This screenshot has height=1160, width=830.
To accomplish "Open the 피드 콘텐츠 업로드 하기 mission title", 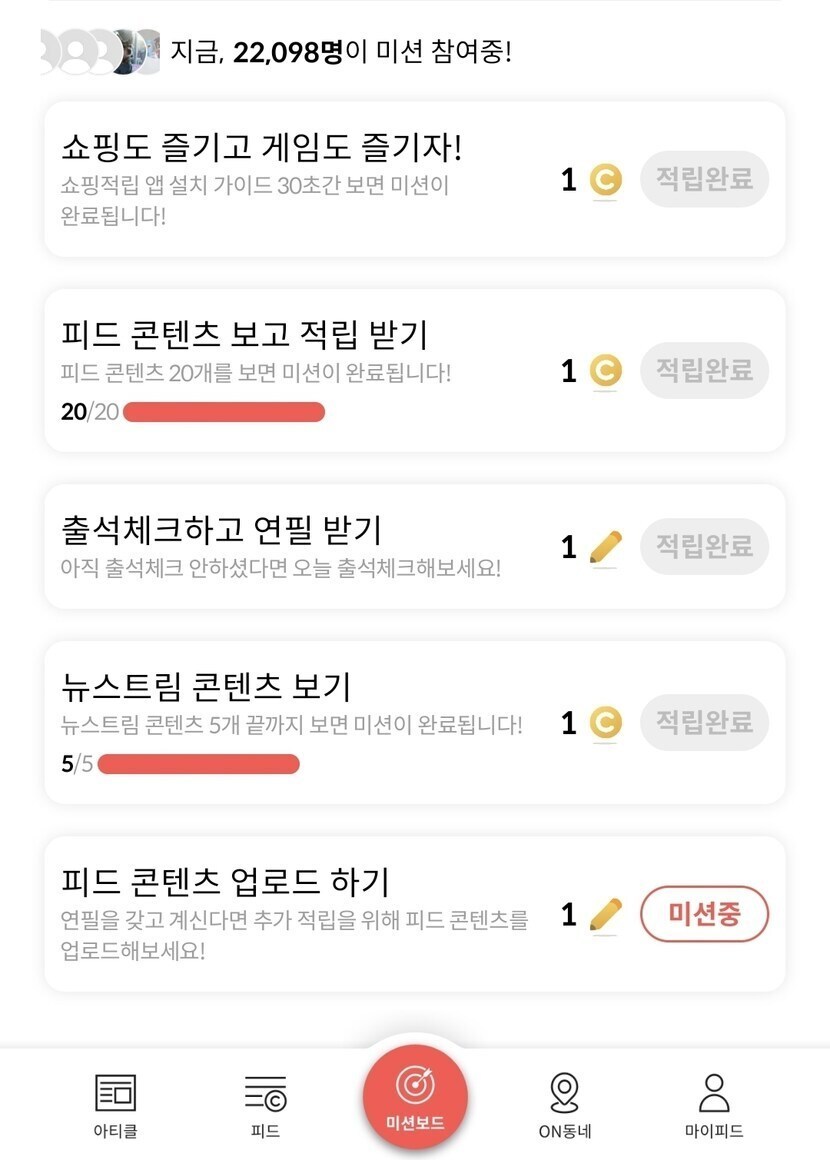I will pyautogui.click(x=224, y=882).
